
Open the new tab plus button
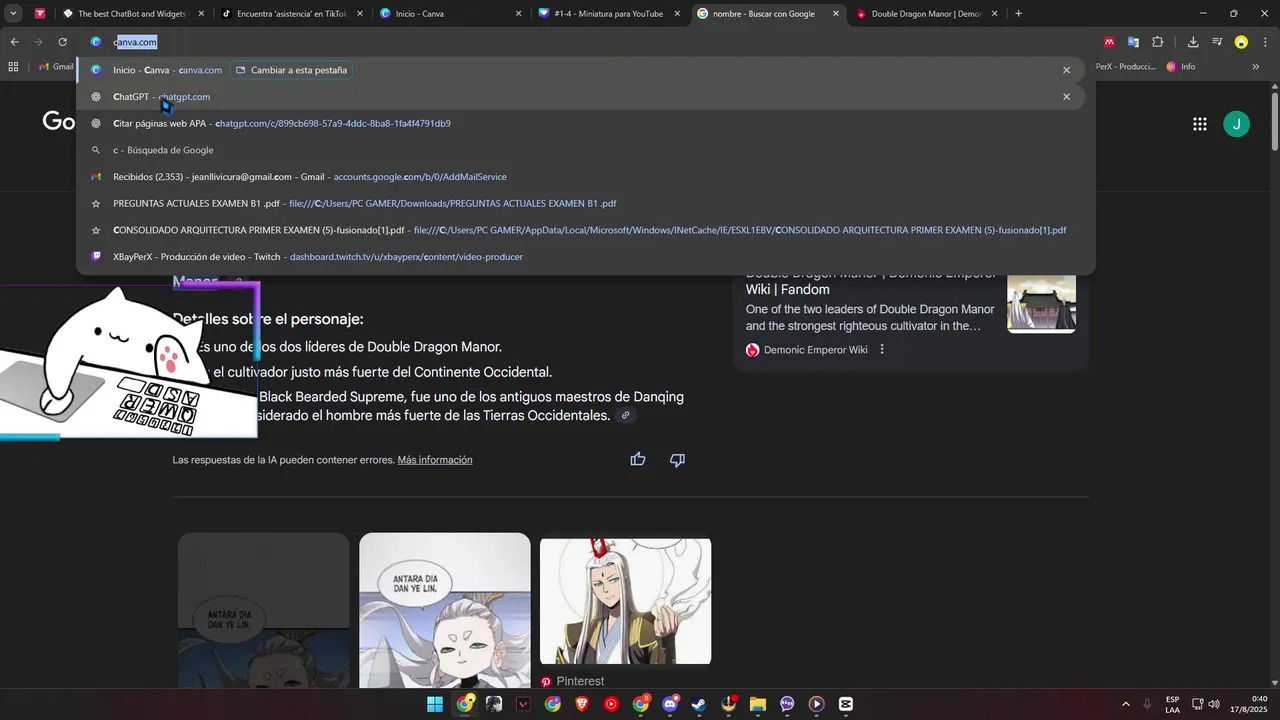pos(1018,14)
